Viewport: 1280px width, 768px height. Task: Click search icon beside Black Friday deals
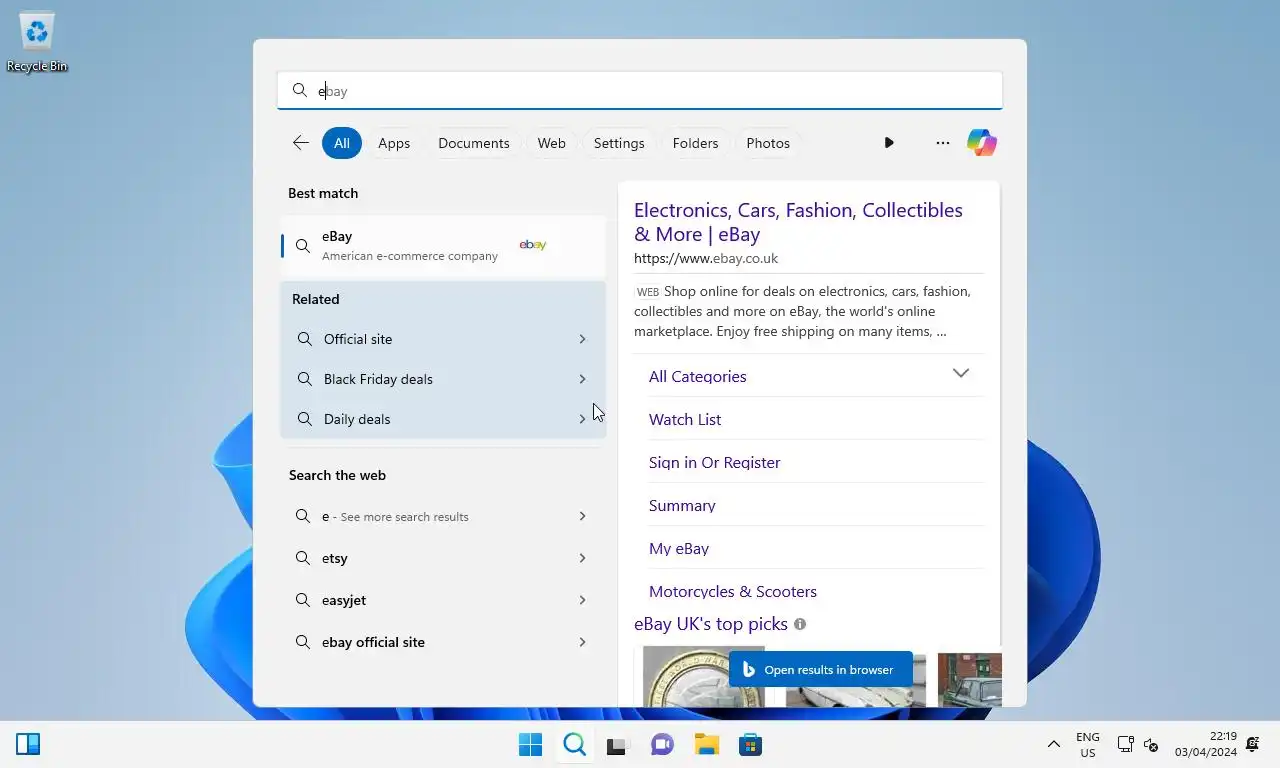(305, 379)
